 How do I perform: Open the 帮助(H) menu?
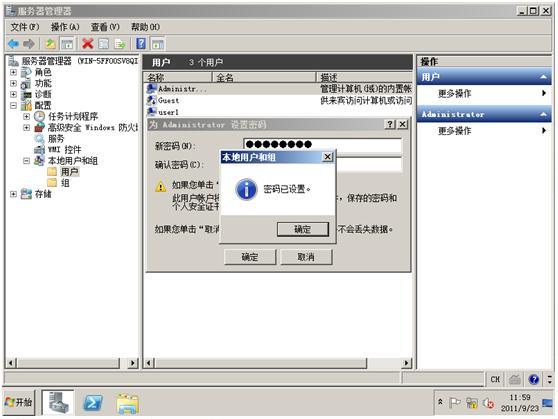(x=145, y=27)
